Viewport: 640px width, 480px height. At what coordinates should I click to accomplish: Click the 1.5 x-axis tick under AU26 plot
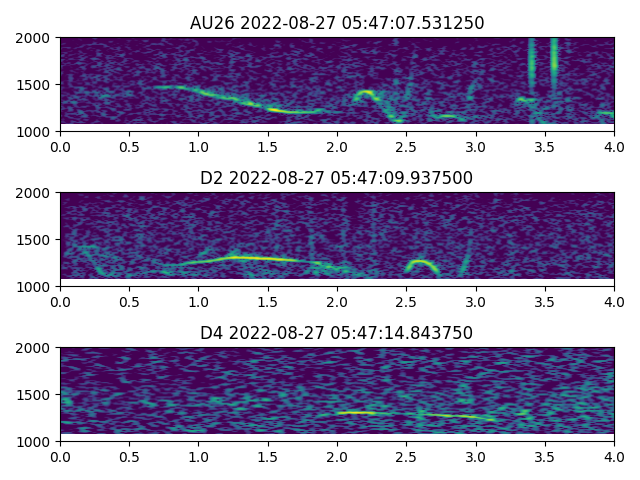[268, 146]
